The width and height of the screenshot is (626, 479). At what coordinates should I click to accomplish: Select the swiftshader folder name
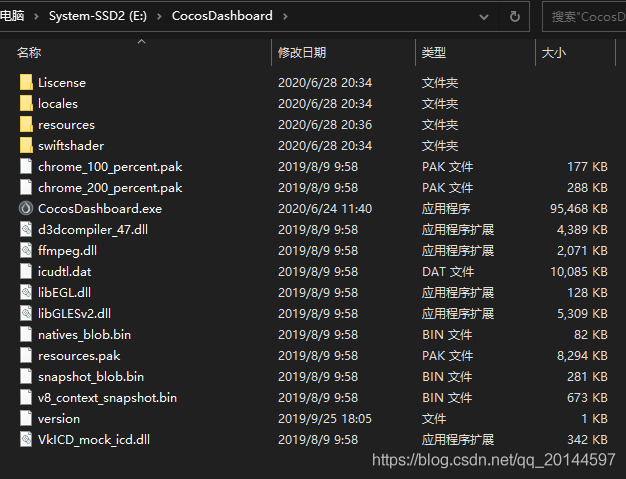coord(71,146)
